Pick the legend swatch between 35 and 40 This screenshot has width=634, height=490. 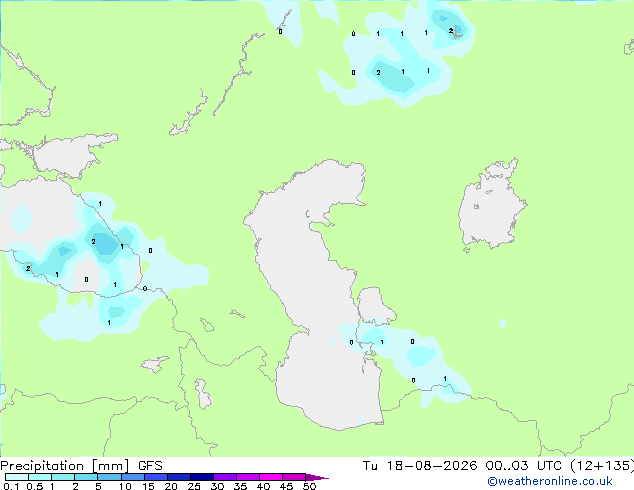247,477
